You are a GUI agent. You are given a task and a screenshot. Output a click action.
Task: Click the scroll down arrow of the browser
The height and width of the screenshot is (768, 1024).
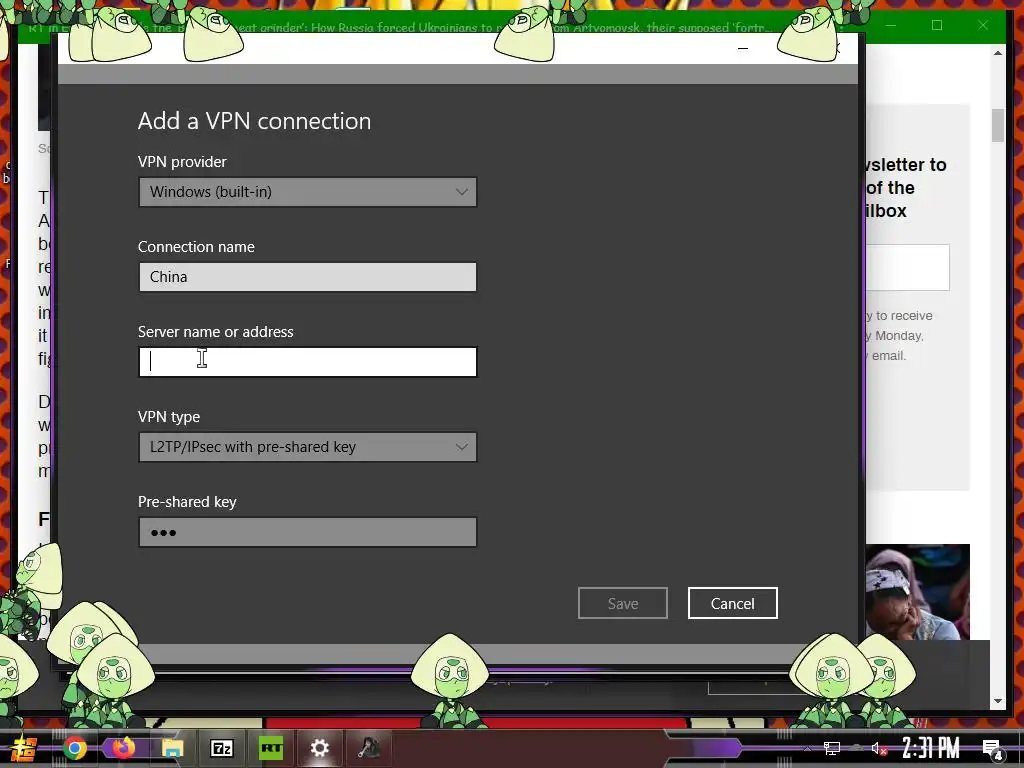997,701
